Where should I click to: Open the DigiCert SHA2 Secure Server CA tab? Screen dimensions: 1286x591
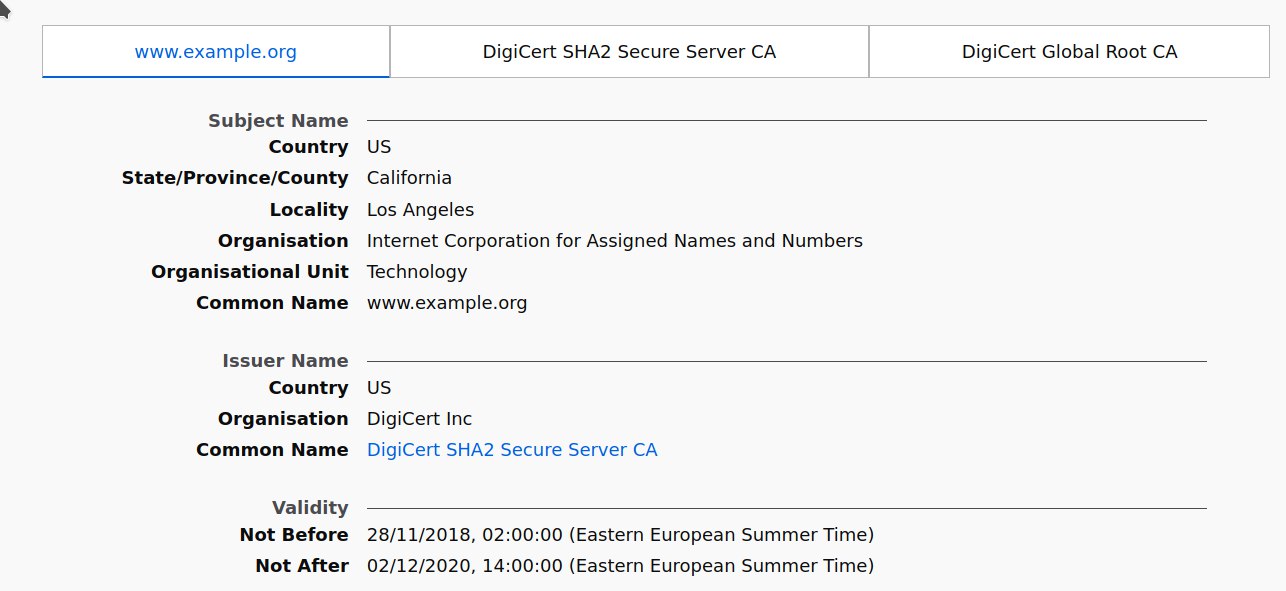[629, 51]
